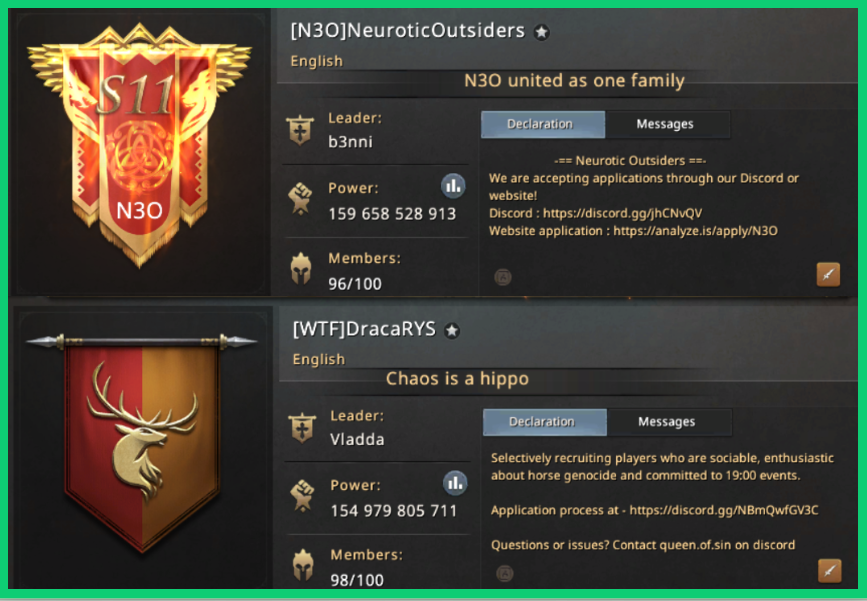Click the golden stag alliance banner emblem
Image resolution: width=867 pixels, height=601 pixels.
click(x=142, y=442)
